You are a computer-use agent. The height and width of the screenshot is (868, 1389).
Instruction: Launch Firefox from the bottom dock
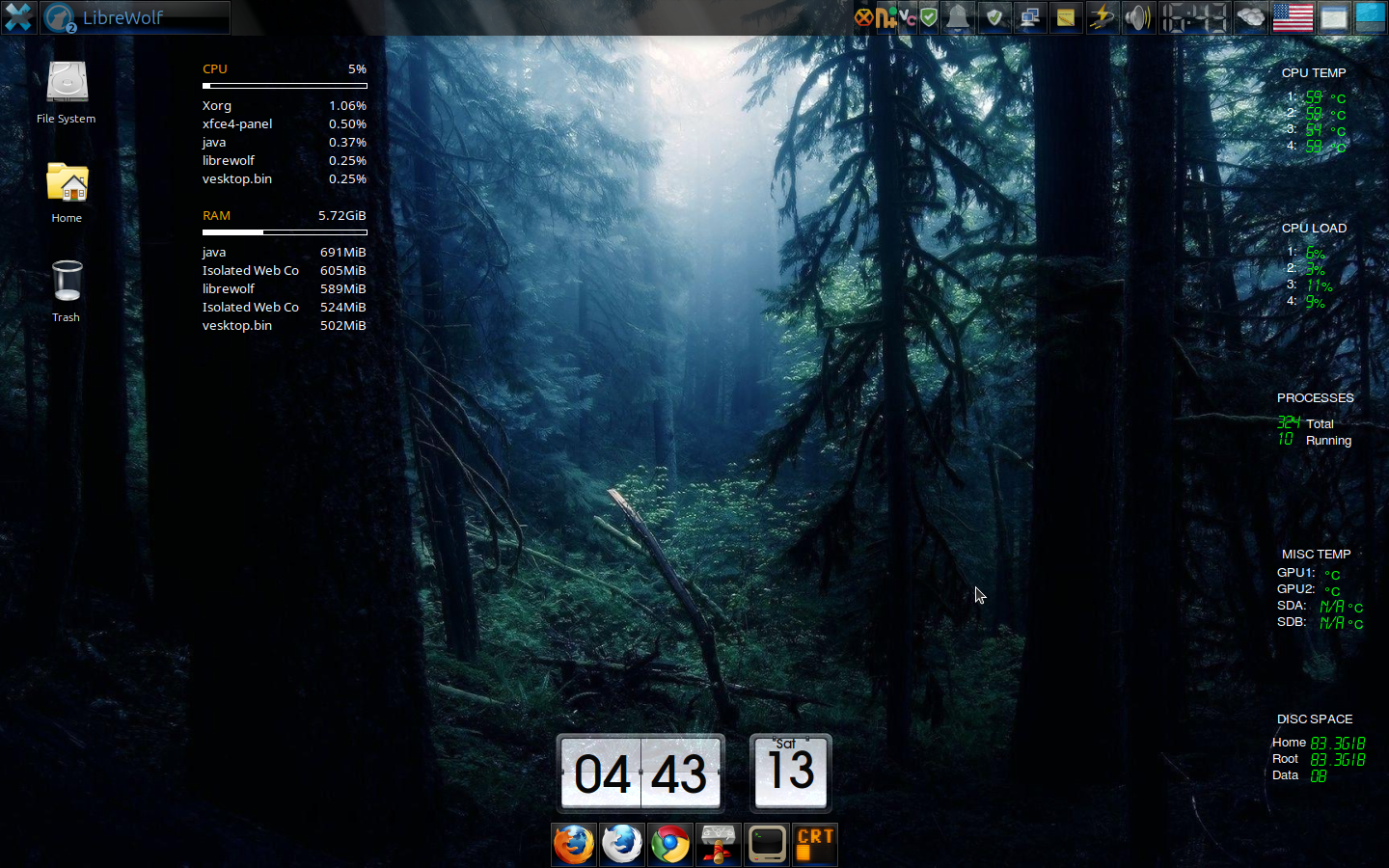click(x=574, y=845)
